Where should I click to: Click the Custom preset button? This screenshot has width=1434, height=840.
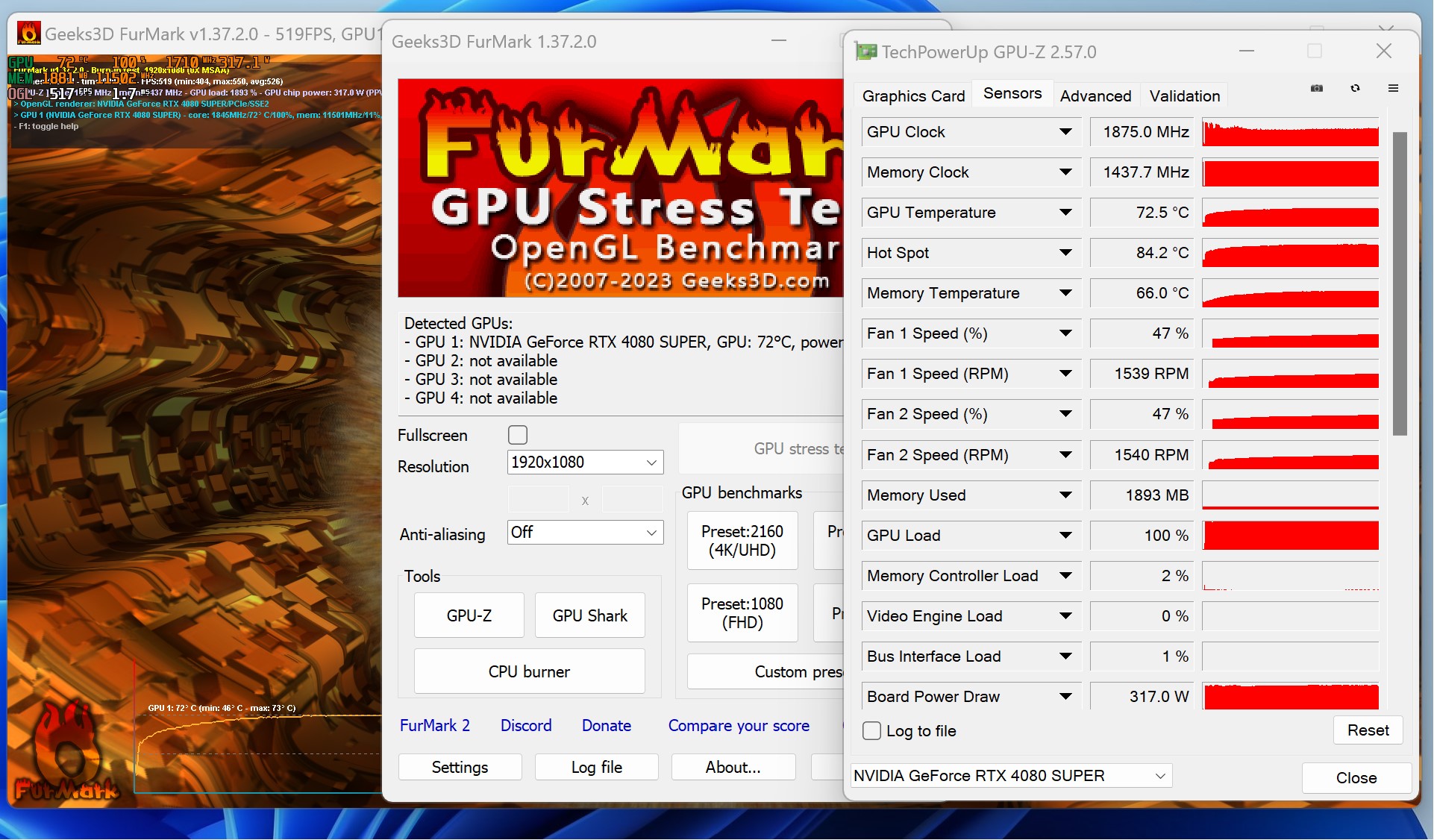766,671
